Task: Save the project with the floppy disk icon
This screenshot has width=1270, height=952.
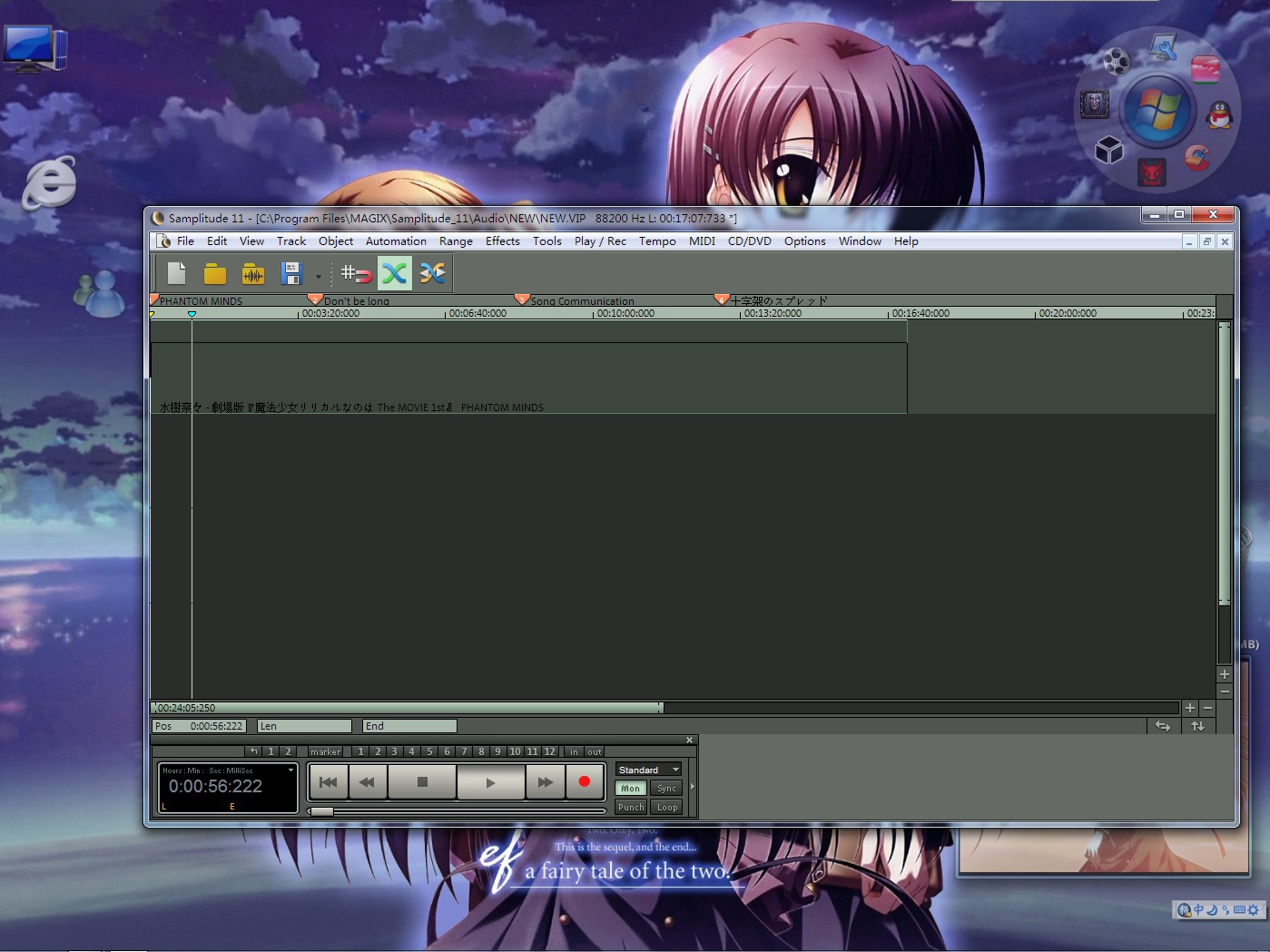Action: click(x=291, y=273)
